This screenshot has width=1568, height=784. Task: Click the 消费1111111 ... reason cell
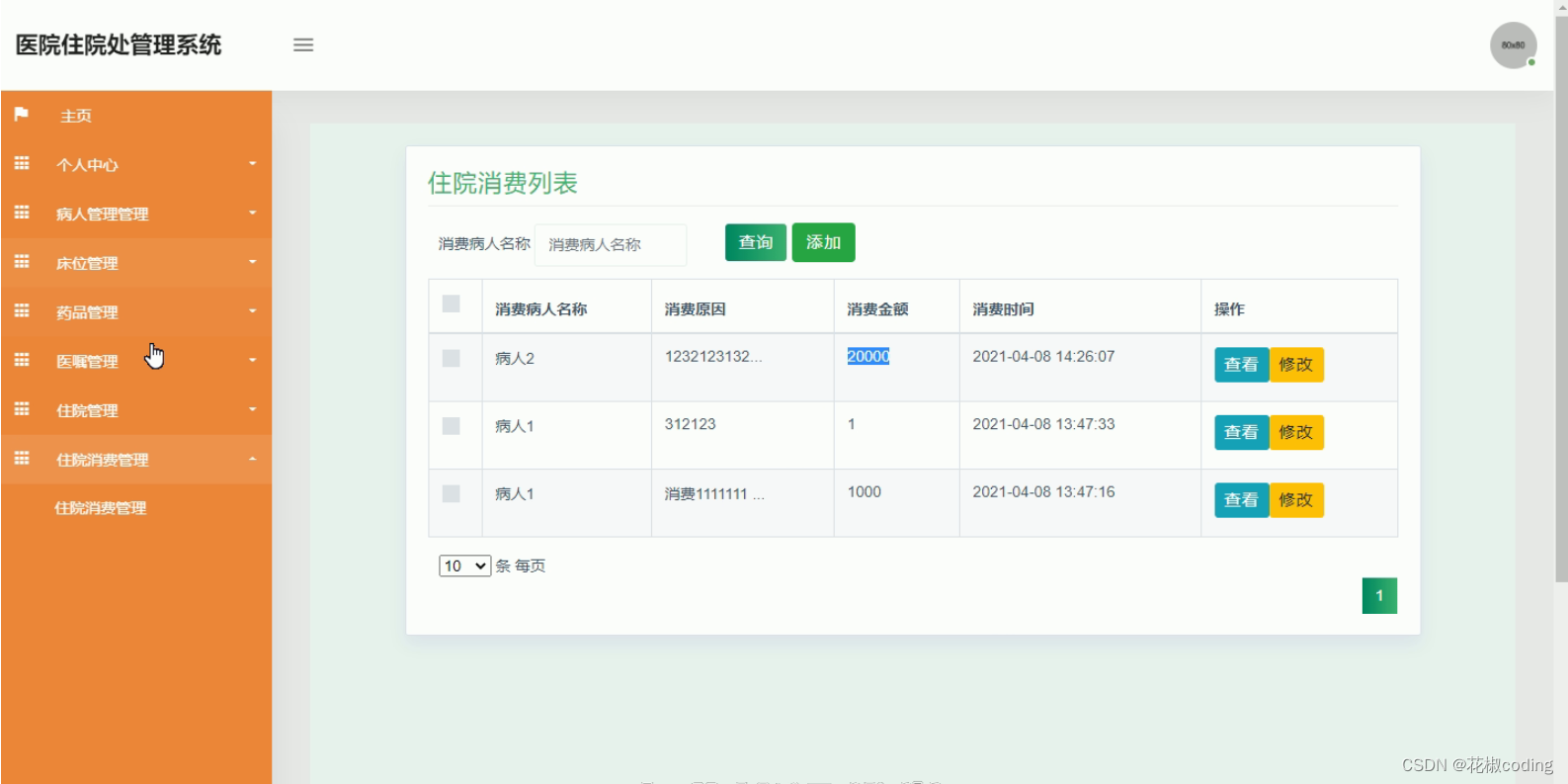(714, 493)
